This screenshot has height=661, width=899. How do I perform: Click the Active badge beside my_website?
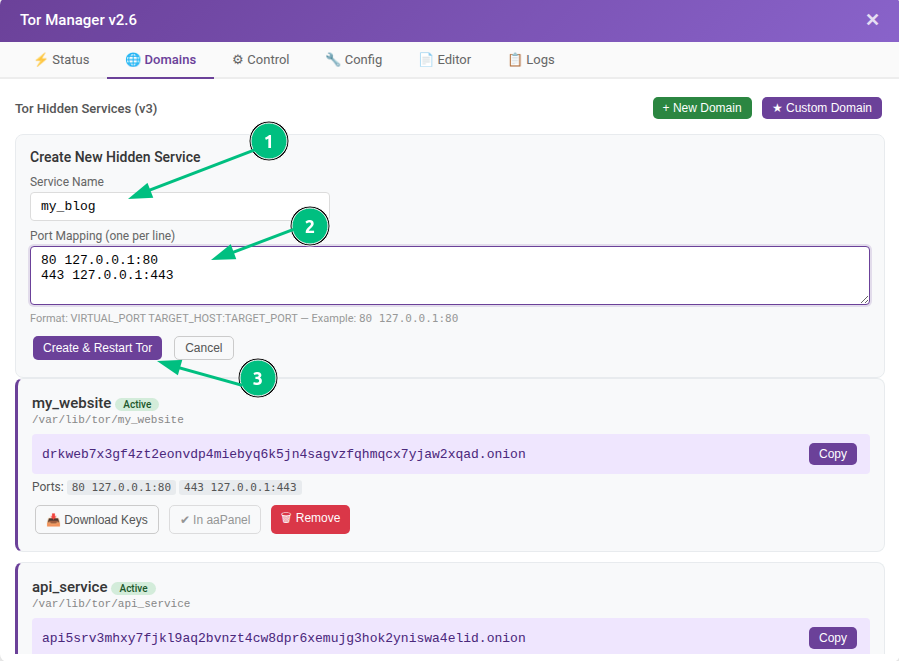click(x=137, y=404)
